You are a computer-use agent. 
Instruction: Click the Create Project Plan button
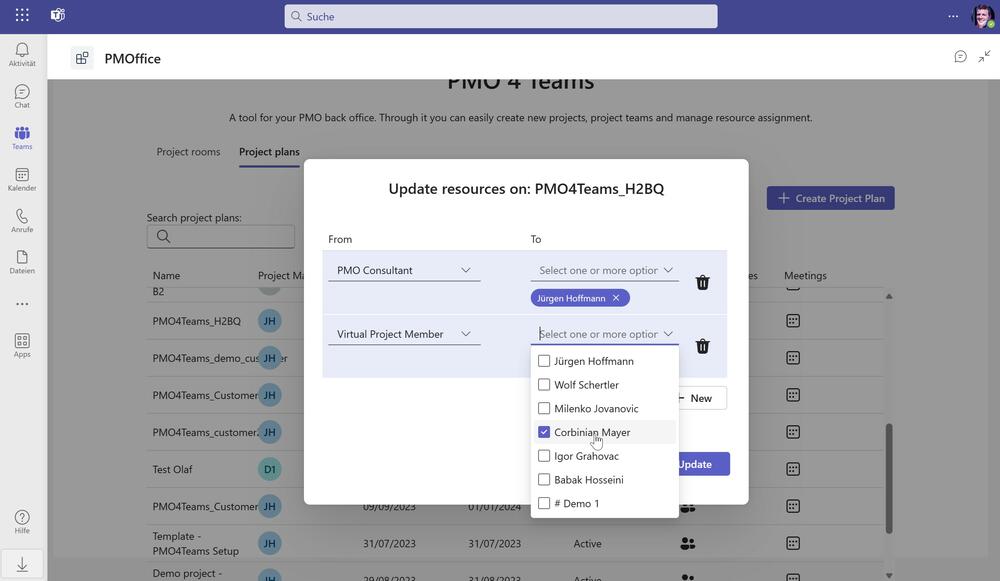(x=830, y=198)
